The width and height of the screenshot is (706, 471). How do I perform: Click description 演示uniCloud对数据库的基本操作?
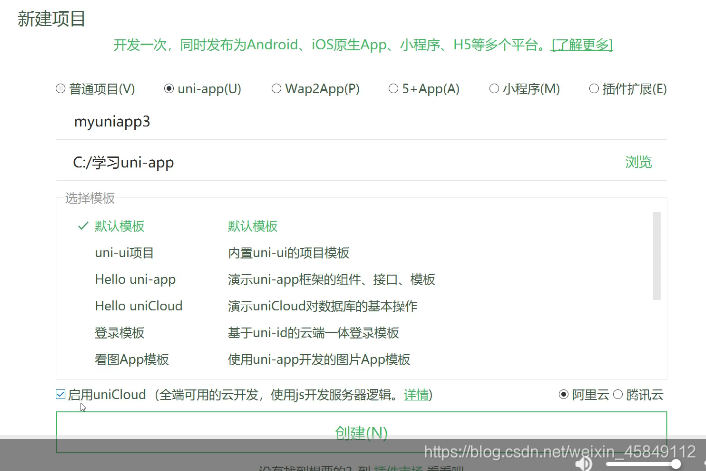click(322, 306)
